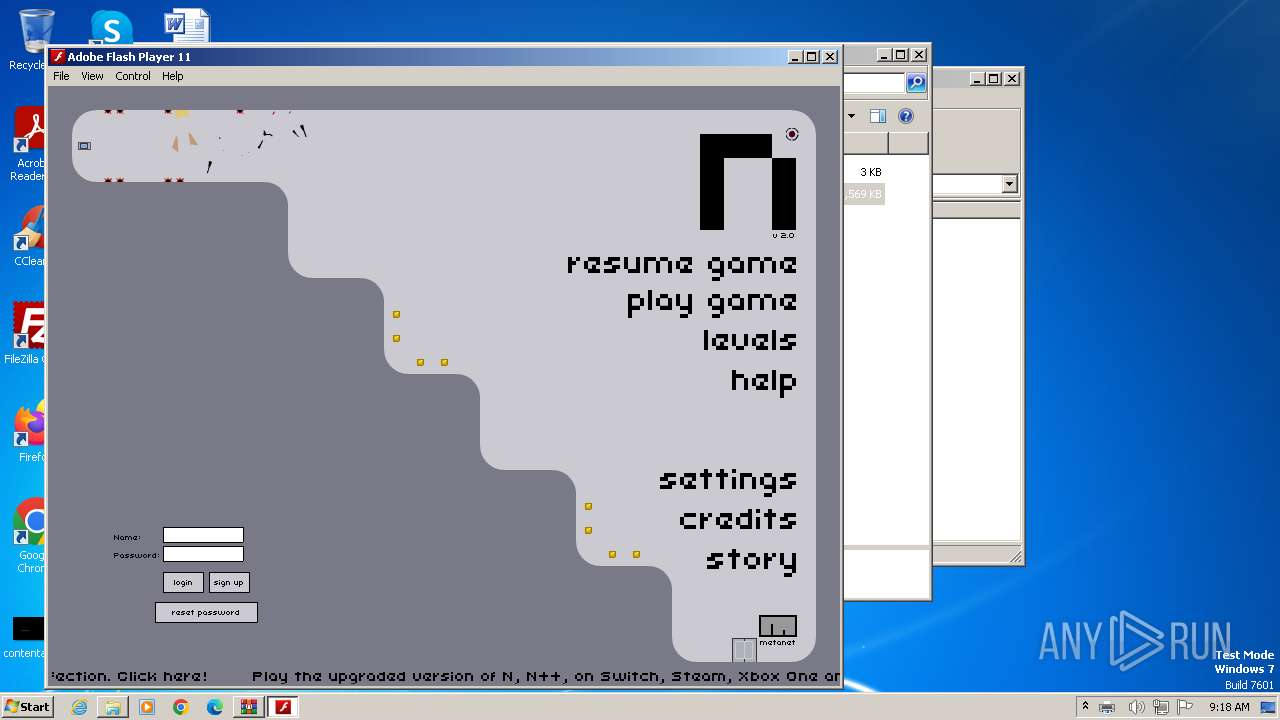The width and height of the screenshot is (1280, 720).
Task: Open the combo box dropdown in the rear dialog
Action: (x=1009, y=184)
